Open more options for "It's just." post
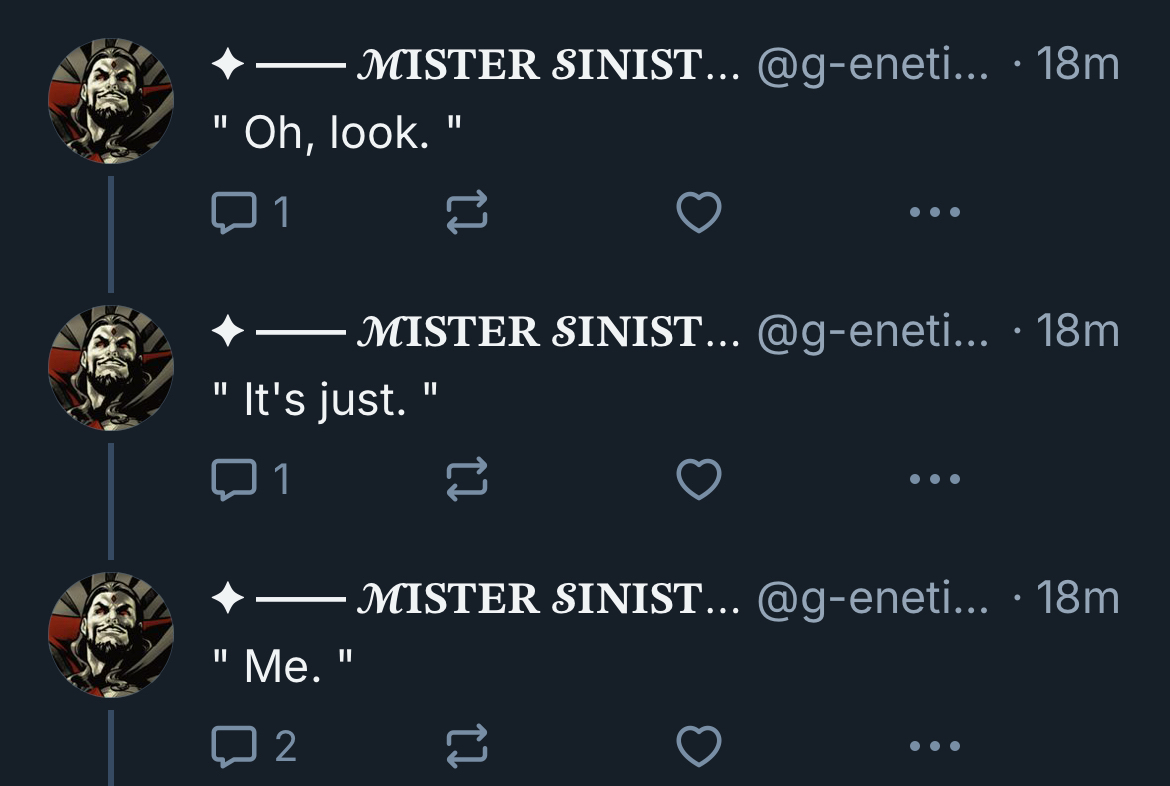1170x786 pixels. tap(935, 480)
